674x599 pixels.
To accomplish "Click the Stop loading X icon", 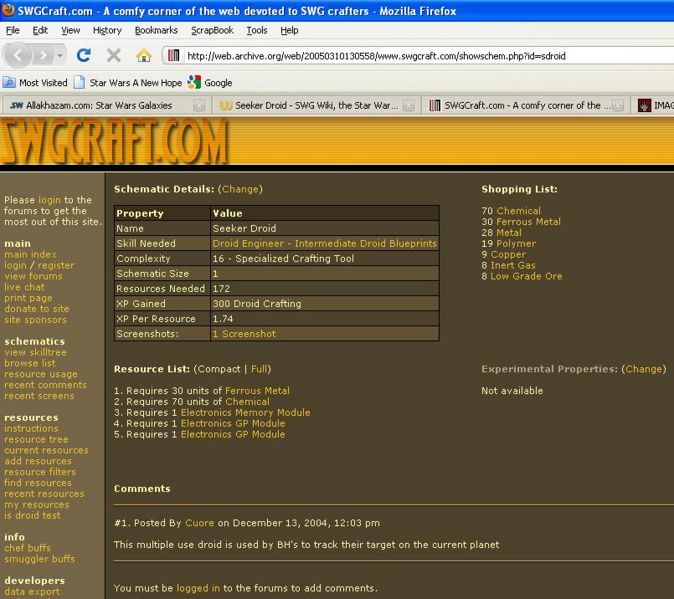I will pyautogui.click(x=114, y=56).
